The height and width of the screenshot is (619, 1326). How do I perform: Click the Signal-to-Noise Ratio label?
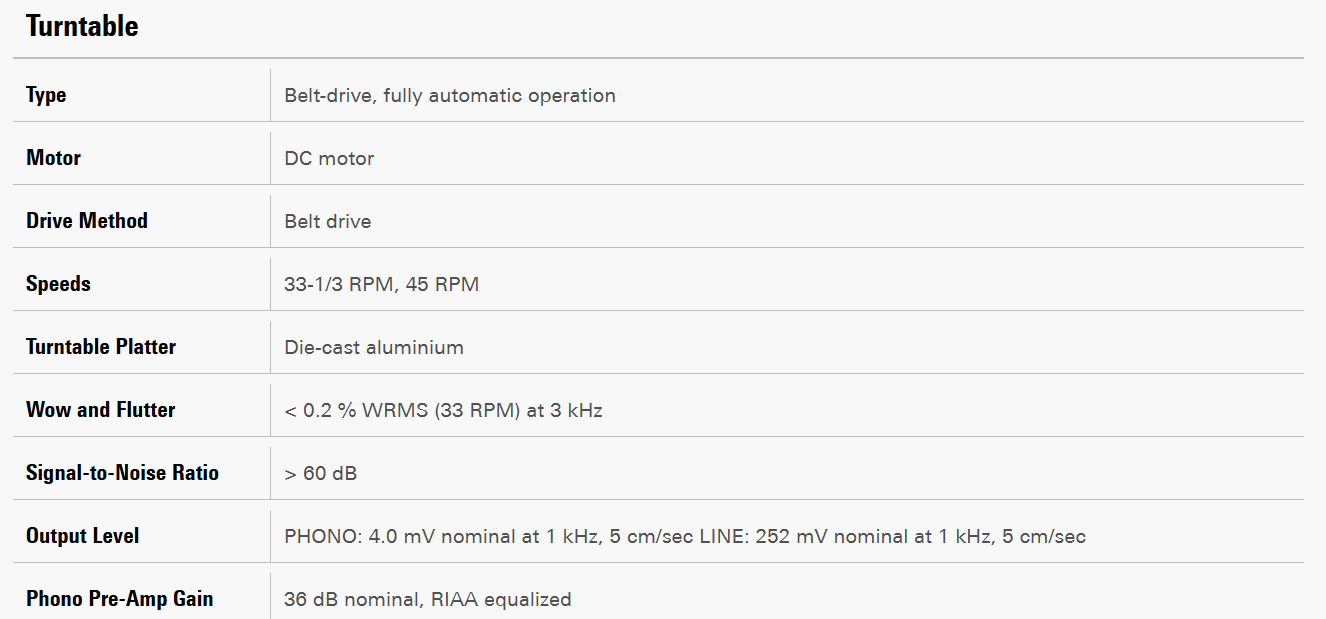tap(122, 473)
